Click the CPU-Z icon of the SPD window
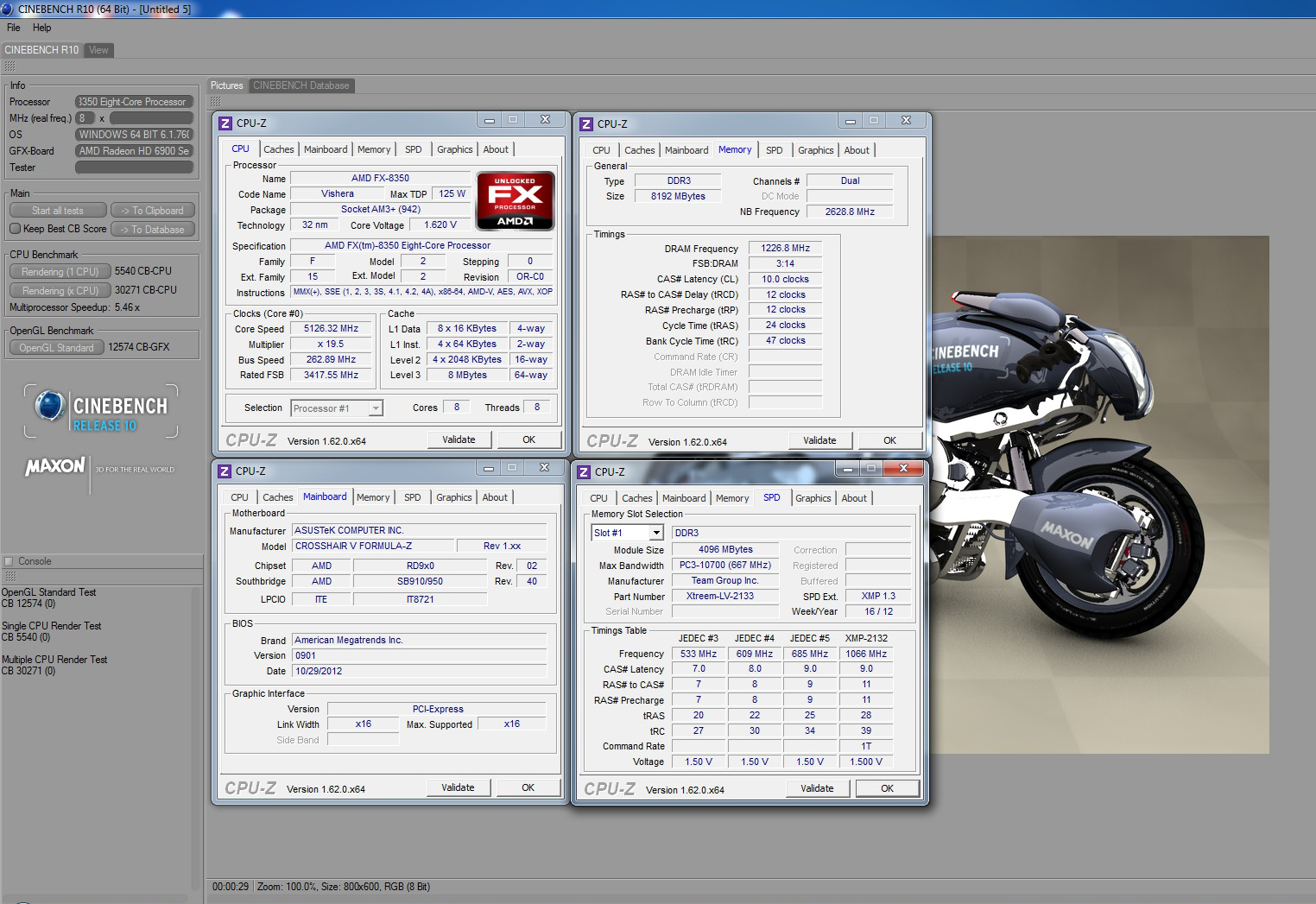 [x=585, y=472]
